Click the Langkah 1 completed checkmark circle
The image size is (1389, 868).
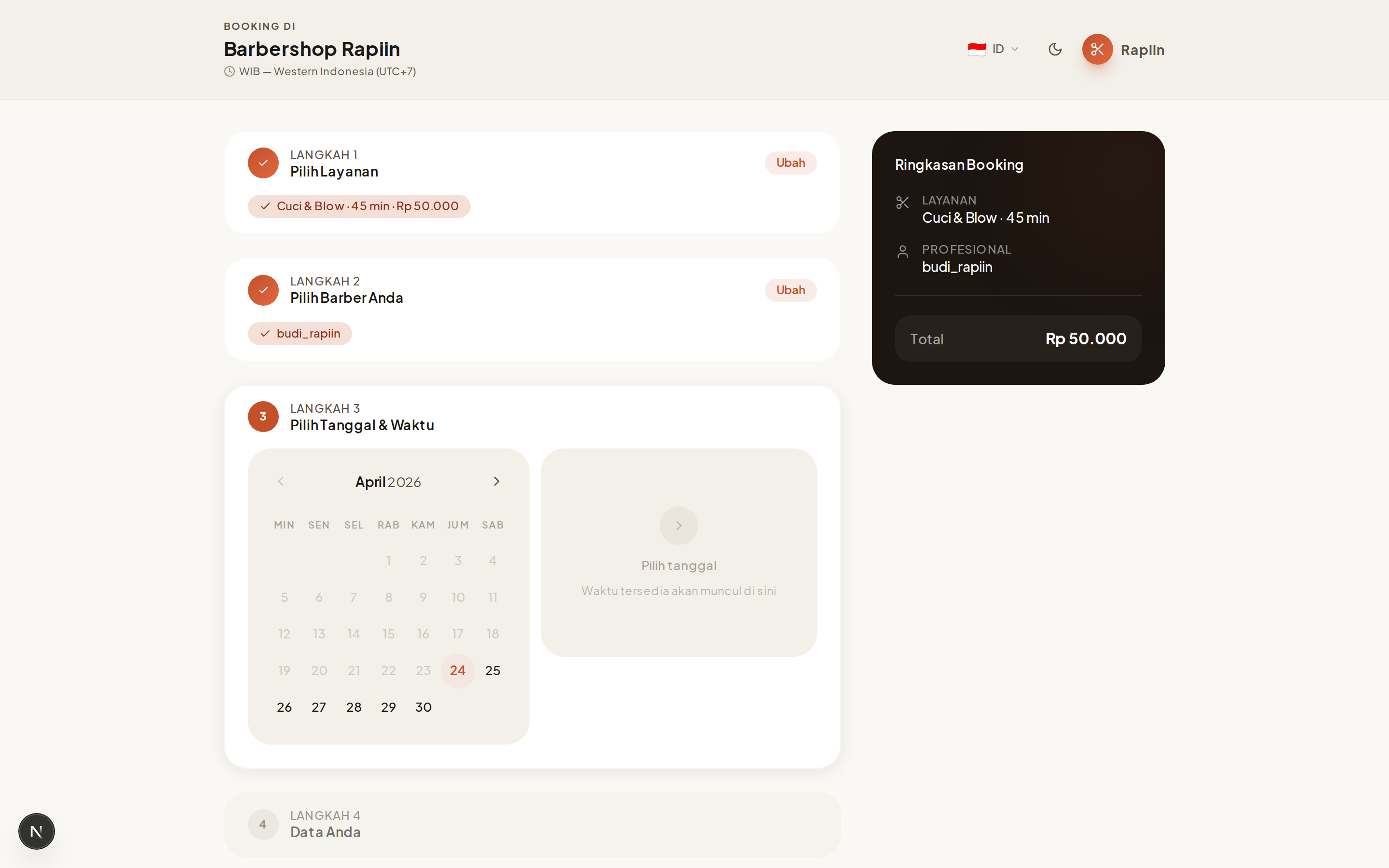point(263,163)
